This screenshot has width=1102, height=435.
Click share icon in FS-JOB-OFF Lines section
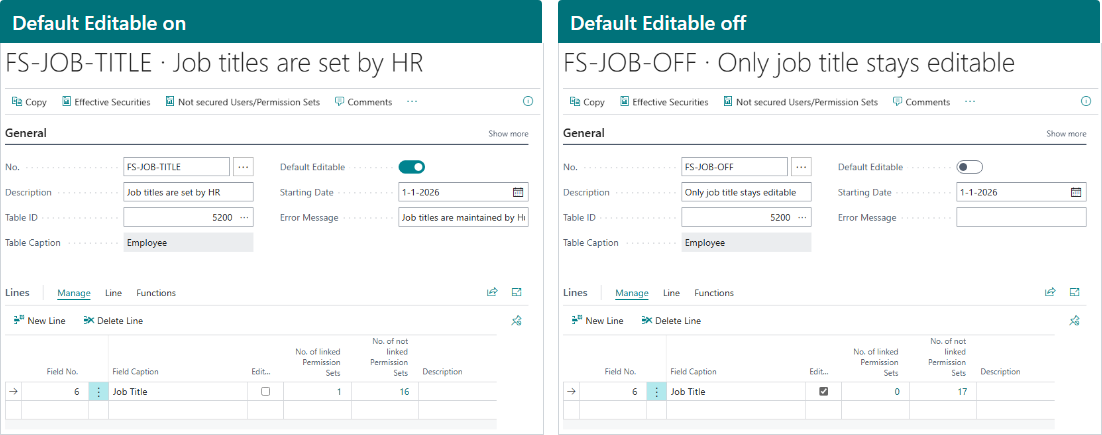coord(1051,292)
